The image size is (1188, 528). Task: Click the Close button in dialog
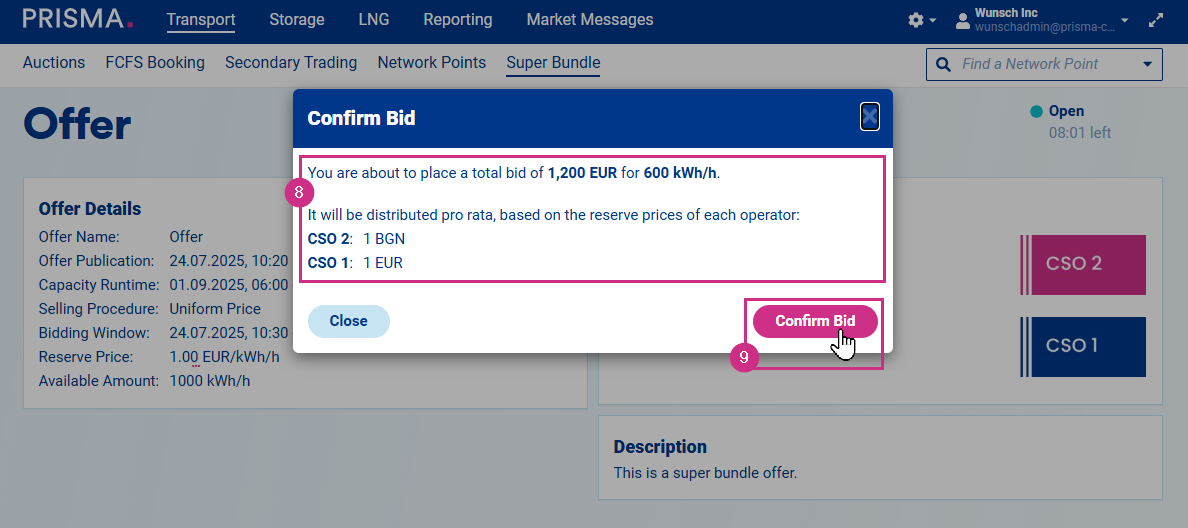[348, 321]
